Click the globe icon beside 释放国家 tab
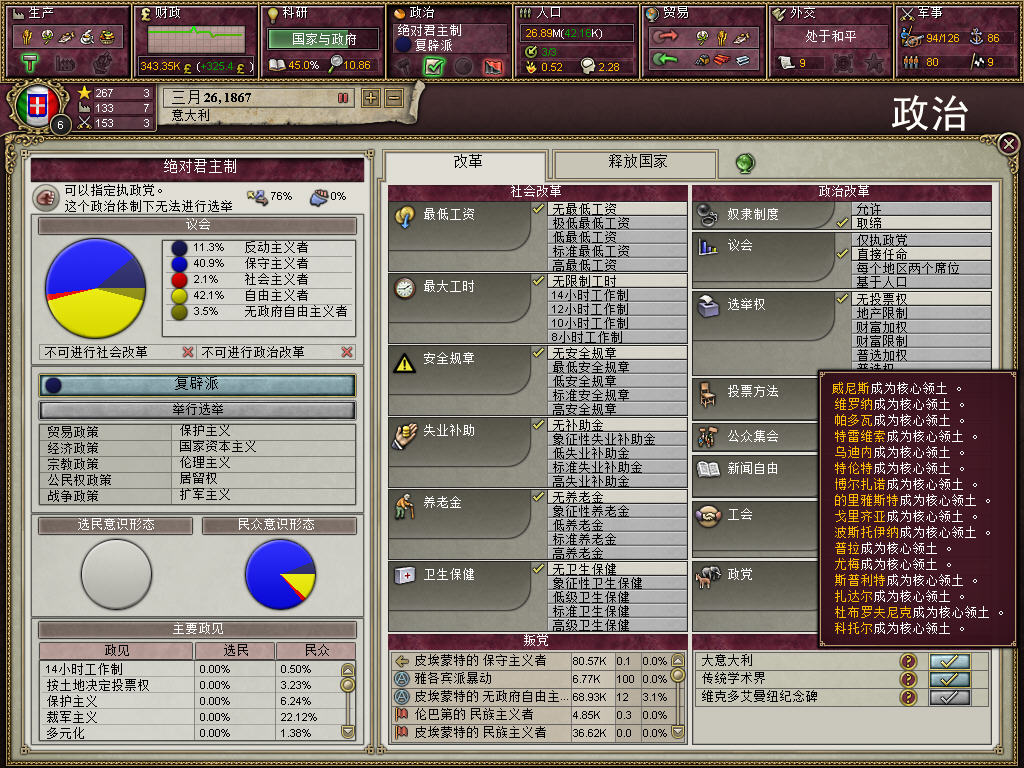The image size is (1024, 768). point(745,163)
